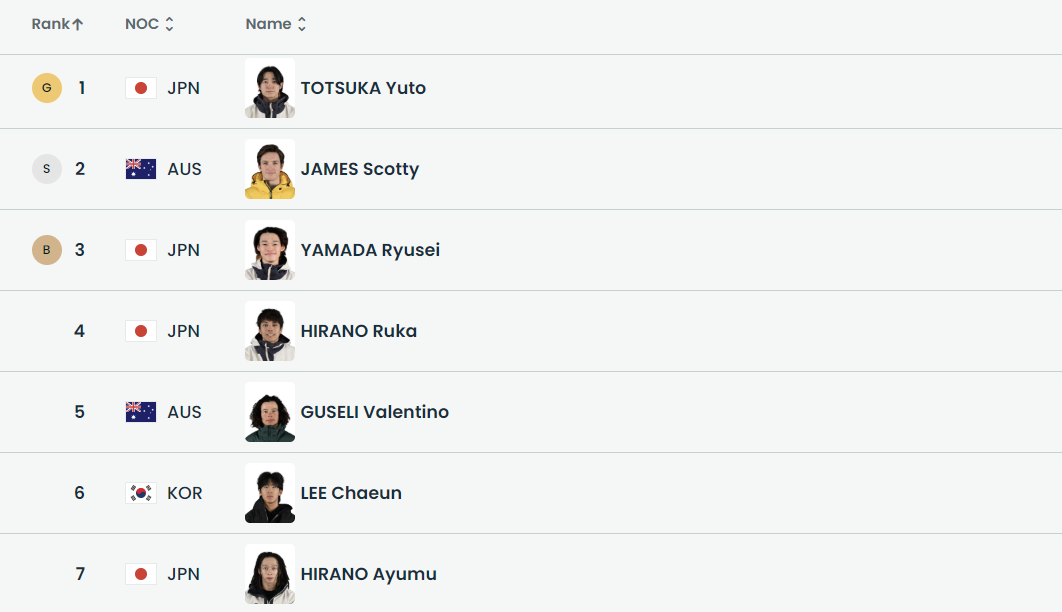Click the Australia flag beside GUSELI Valentino

pyautogui.click(x=141, y=412)
